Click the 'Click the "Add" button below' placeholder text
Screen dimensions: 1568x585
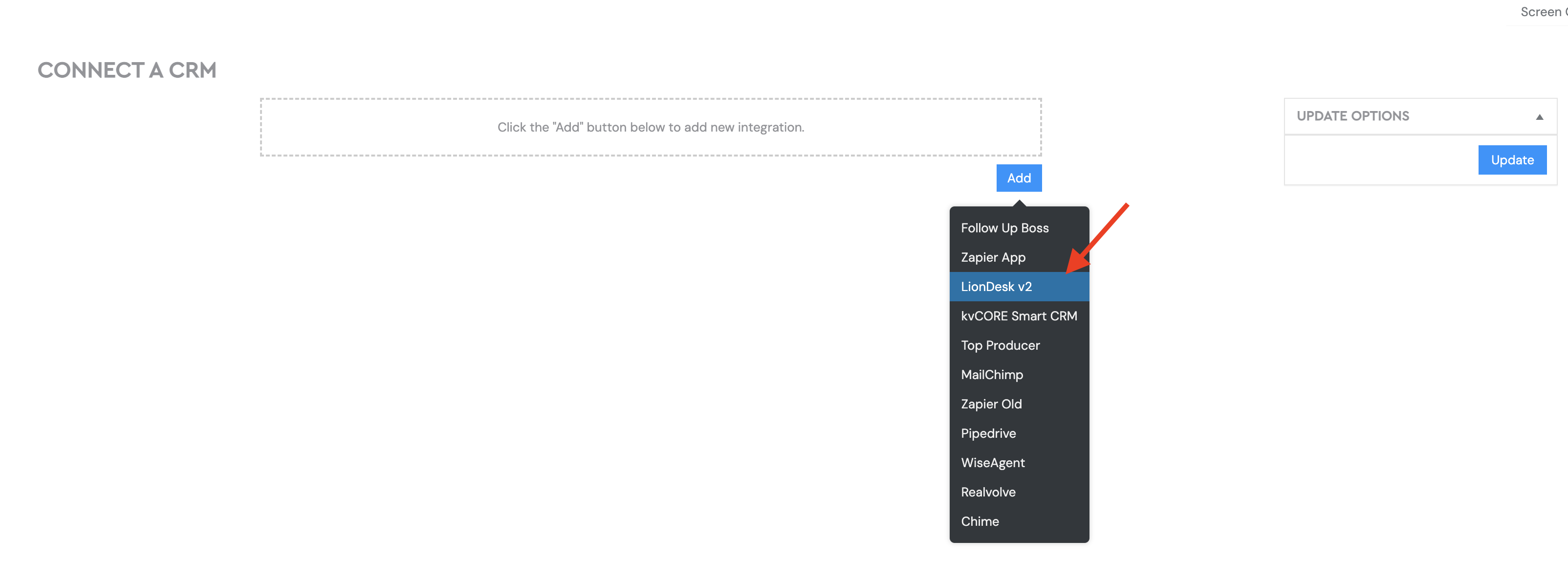(x=651, y=127)
